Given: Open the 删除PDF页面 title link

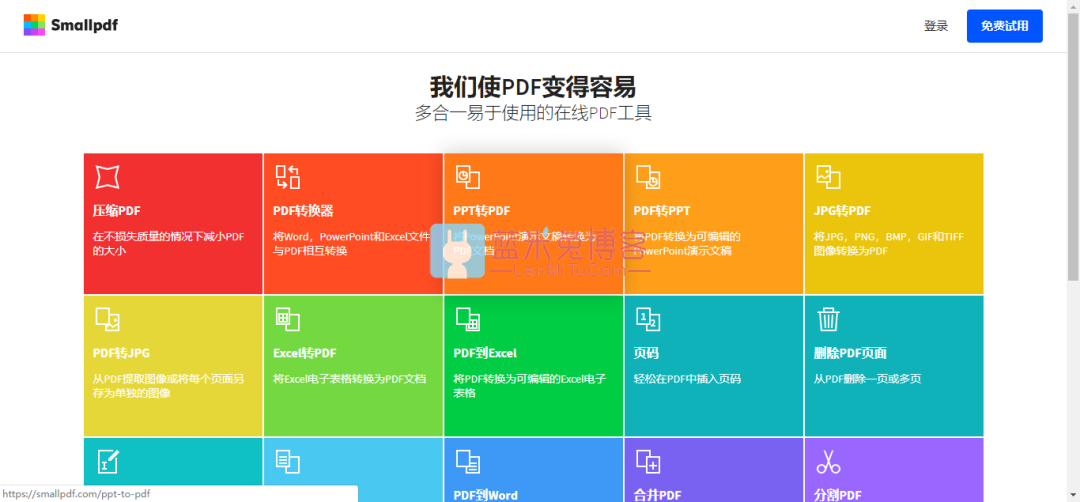Looking at the screenshot, I should point(850,353).
